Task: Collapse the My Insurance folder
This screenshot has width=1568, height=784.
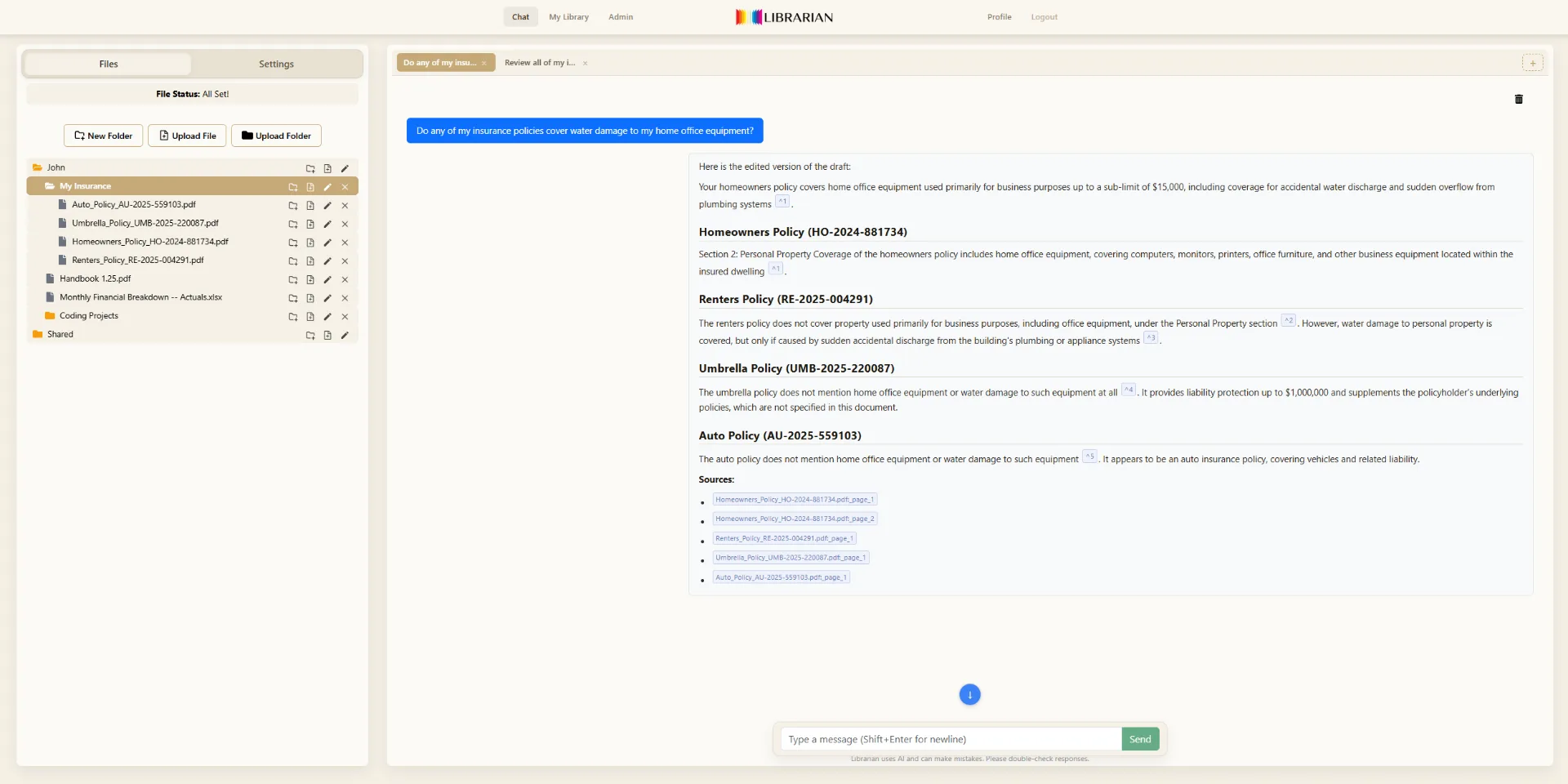Action: [84, 186]
